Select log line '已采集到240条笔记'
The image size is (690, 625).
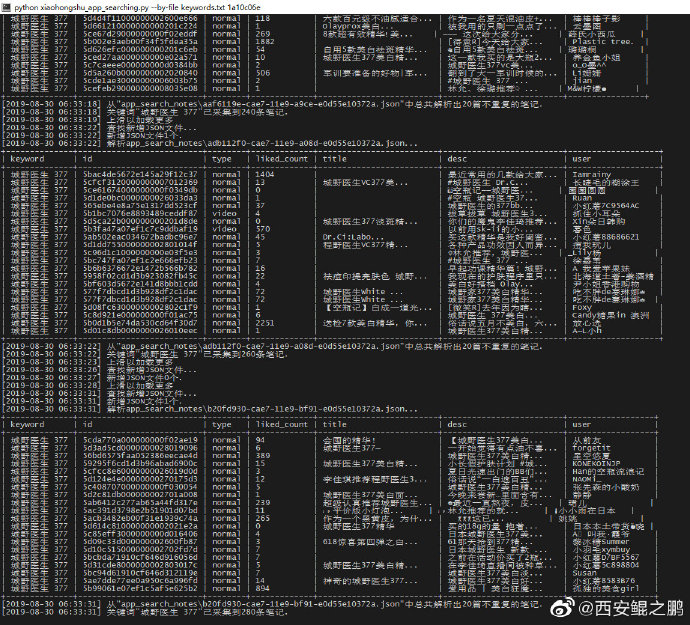[246, 112]
